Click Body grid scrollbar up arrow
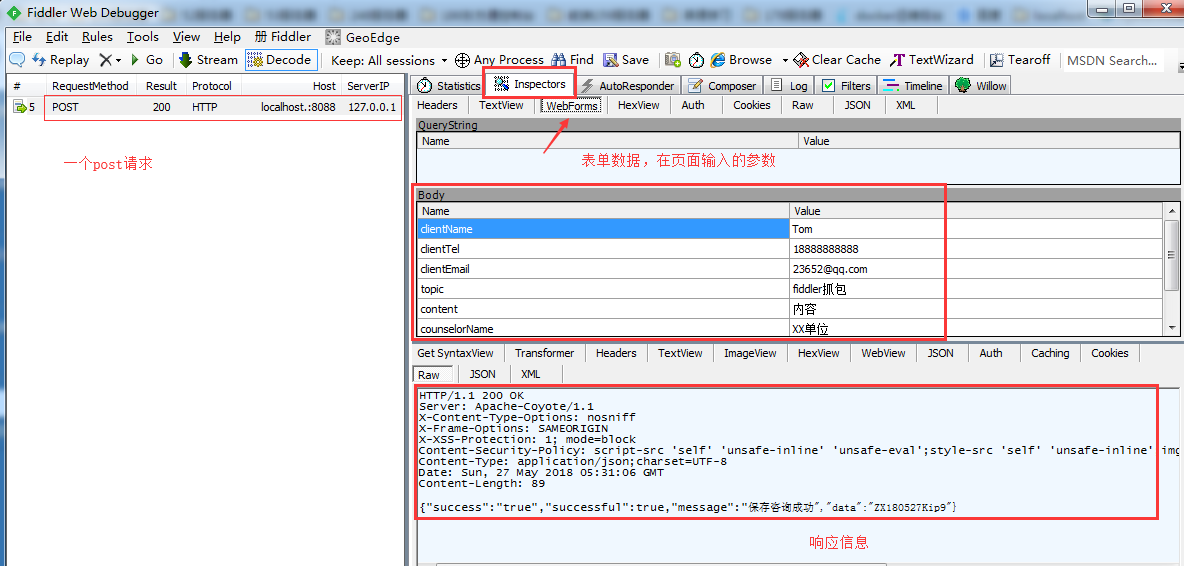Screen dimensions: 1184x566 (1172, 212)
